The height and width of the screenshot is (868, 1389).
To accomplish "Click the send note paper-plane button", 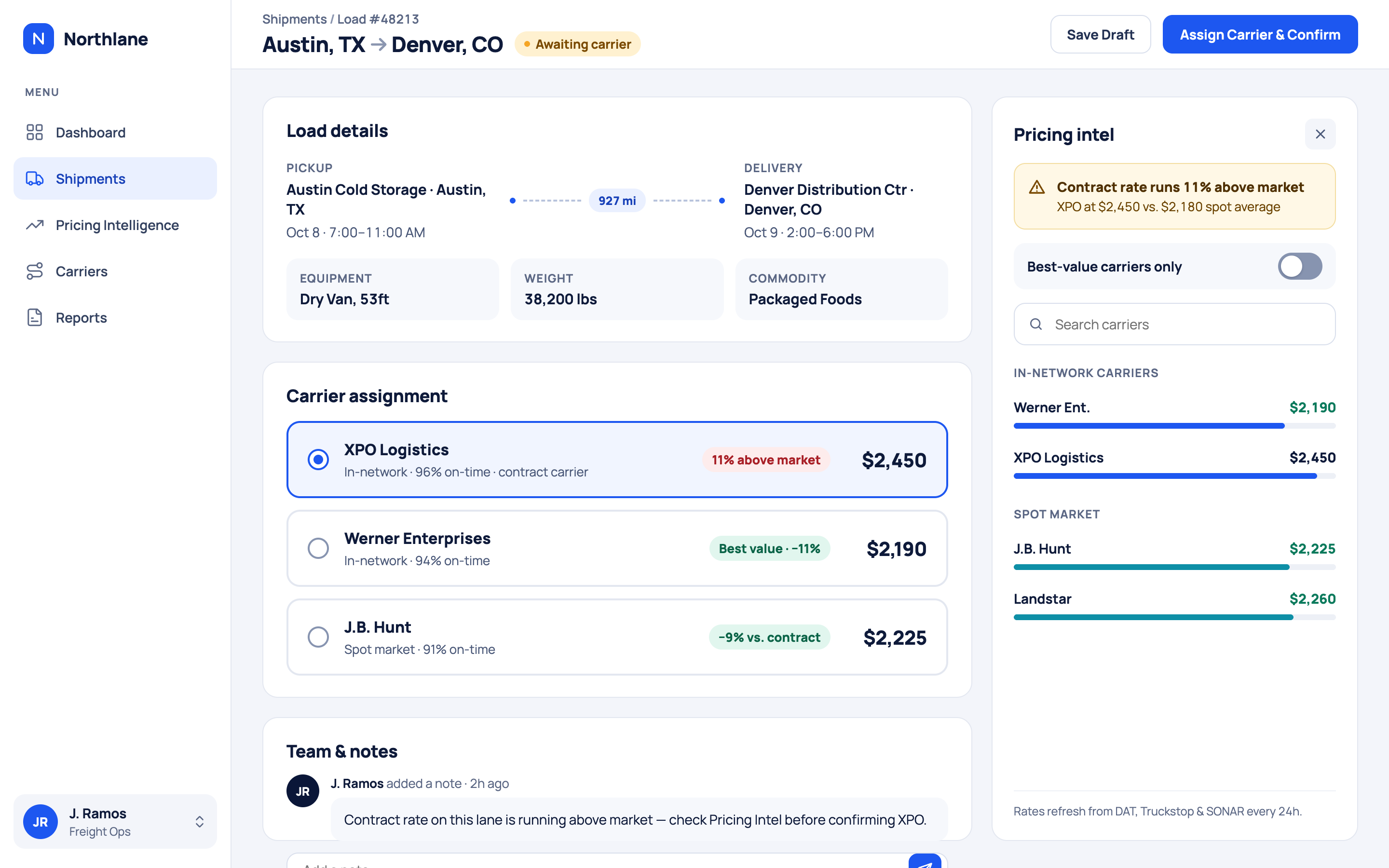I will click(x=925, y=861).
